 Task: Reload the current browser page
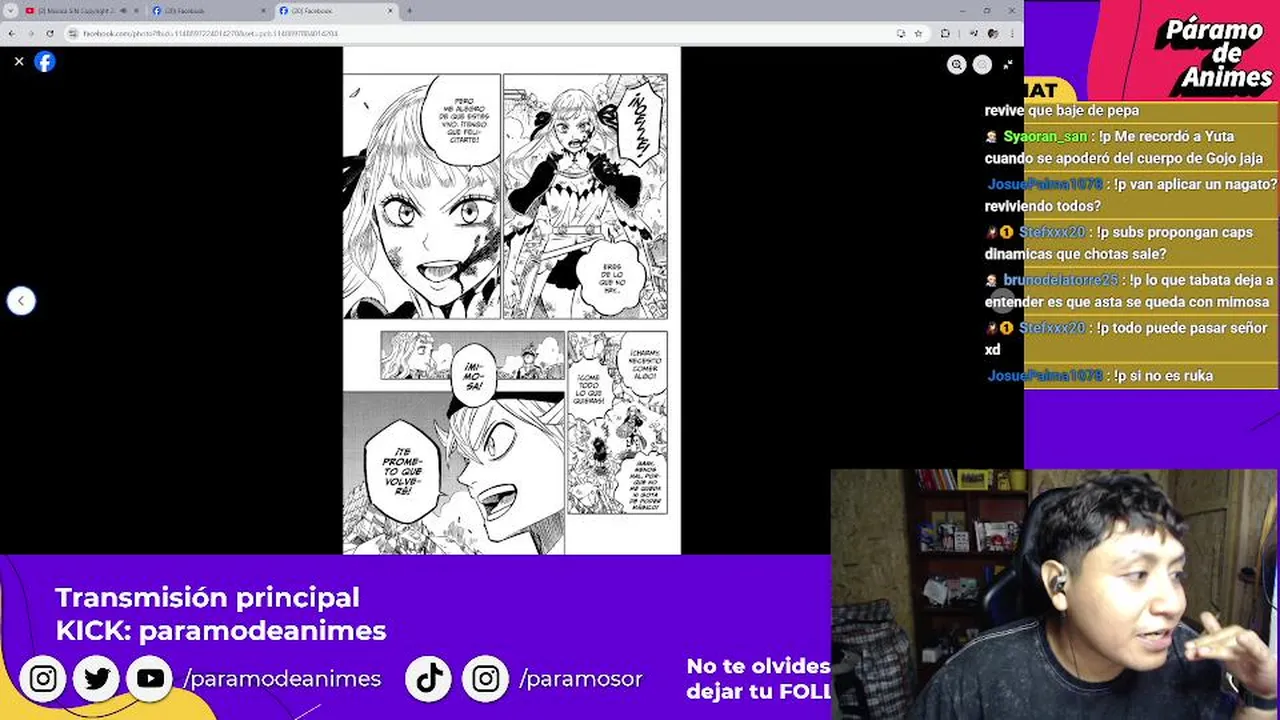[x=49, y=33]
